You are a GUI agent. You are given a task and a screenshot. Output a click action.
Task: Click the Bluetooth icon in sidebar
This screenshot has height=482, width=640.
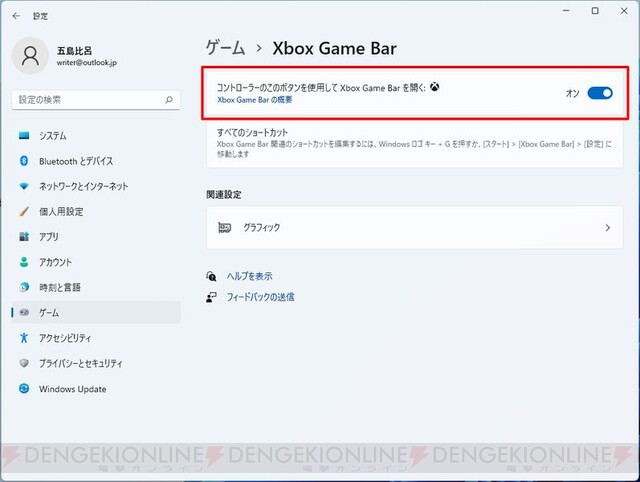(x=24, y=161)
